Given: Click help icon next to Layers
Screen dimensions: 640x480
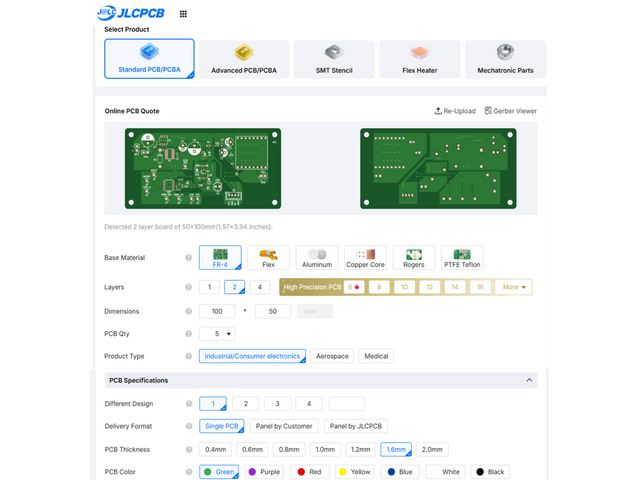Looking at the screenshot, I should [x=189, y=287].
